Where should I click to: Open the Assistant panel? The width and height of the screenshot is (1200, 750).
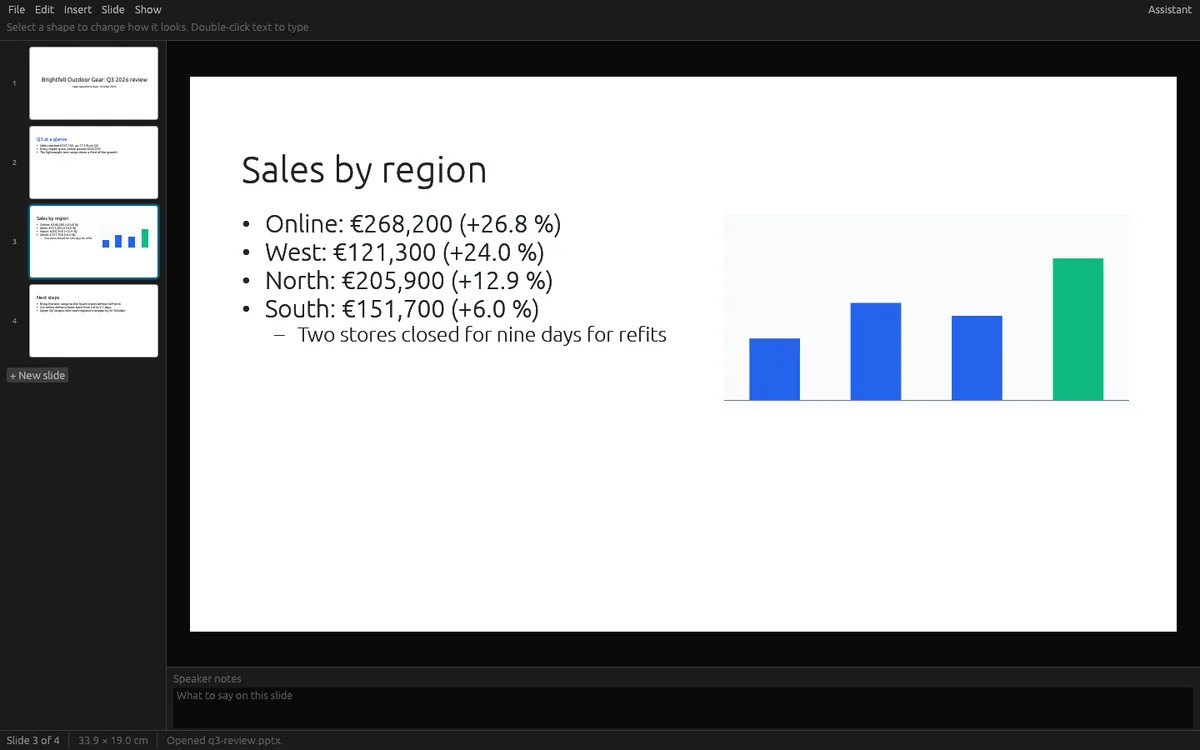[1170, 10]
